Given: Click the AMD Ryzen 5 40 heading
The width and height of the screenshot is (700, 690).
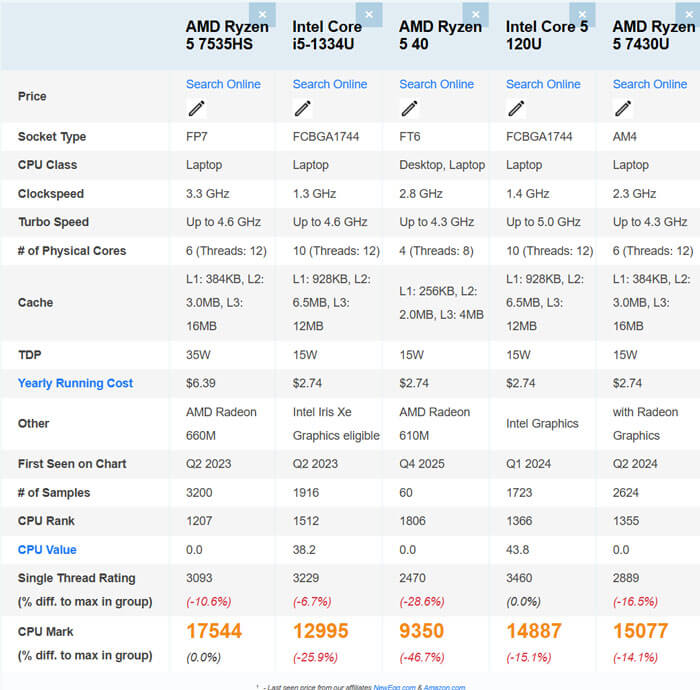Looking at the screenshot, I should (x=441, y=35).
